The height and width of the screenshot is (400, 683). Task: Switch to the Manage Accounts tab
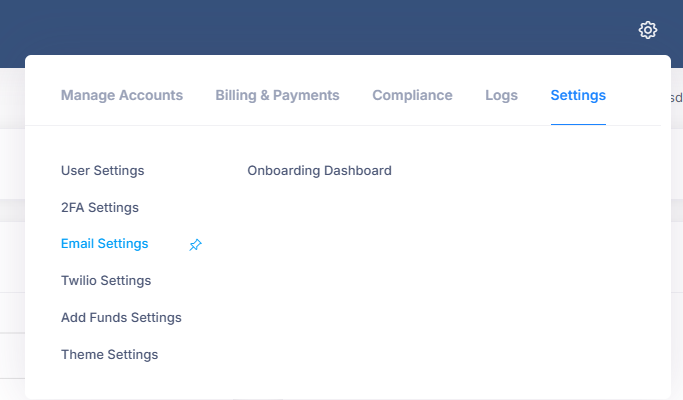click(x=122, y=96)
